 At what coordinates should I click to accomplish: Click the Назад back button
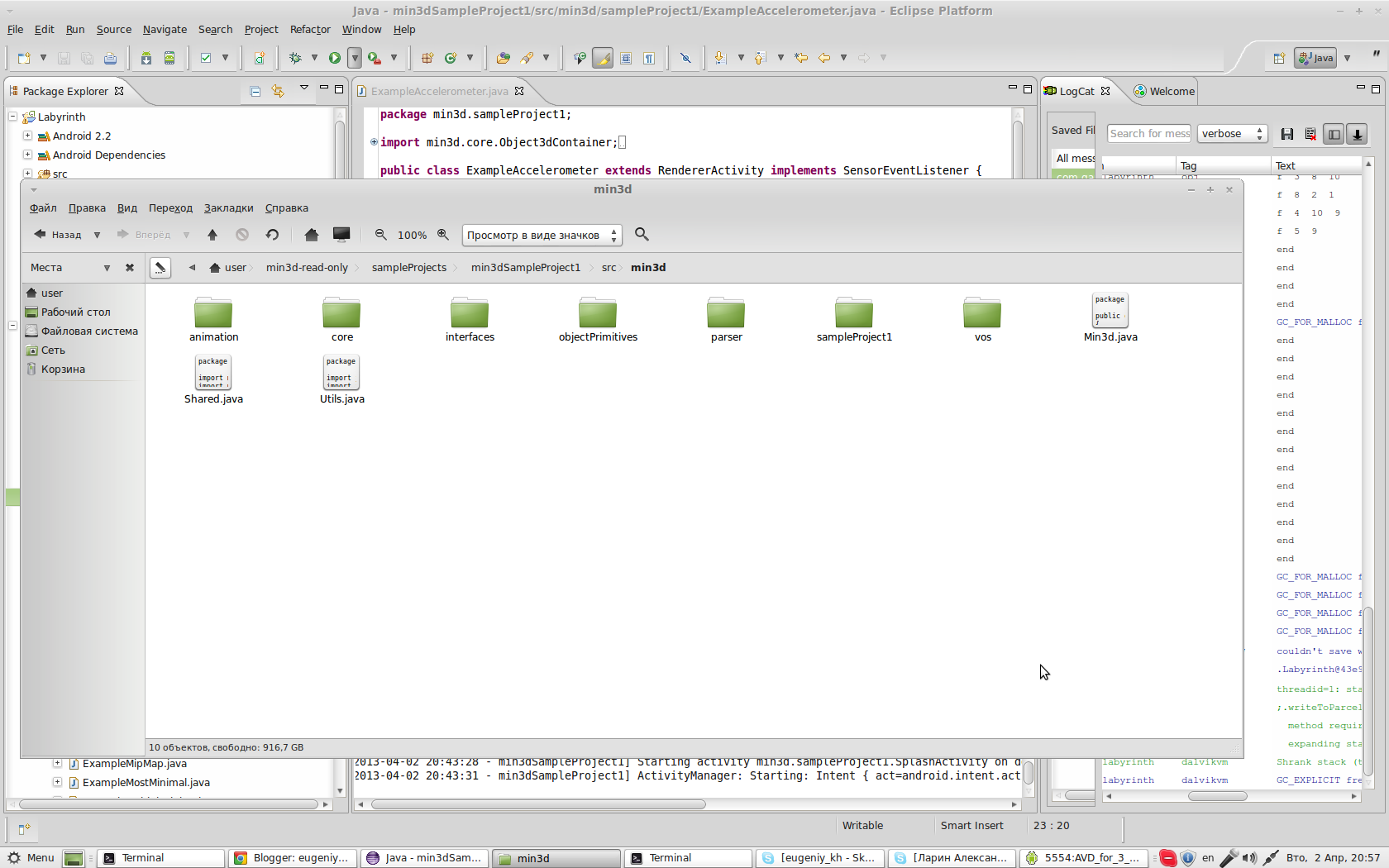point(57,235)
